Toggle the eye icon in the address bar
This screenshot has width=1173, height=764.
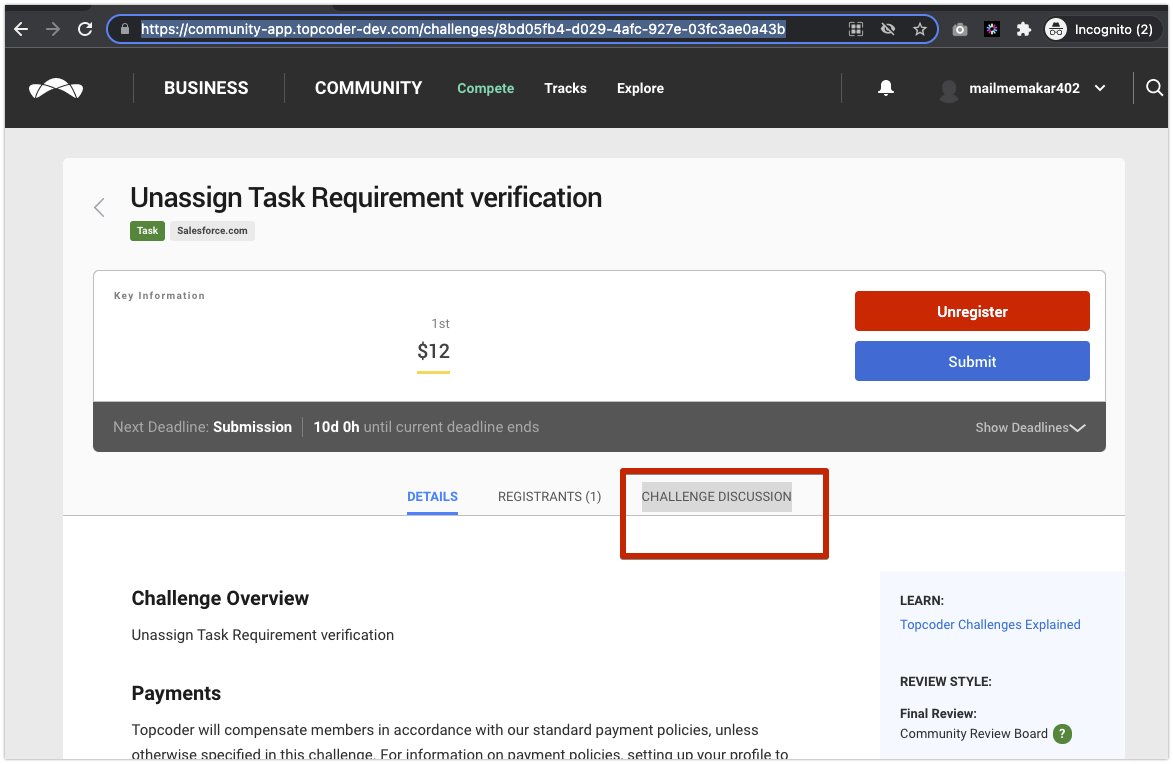888,29
